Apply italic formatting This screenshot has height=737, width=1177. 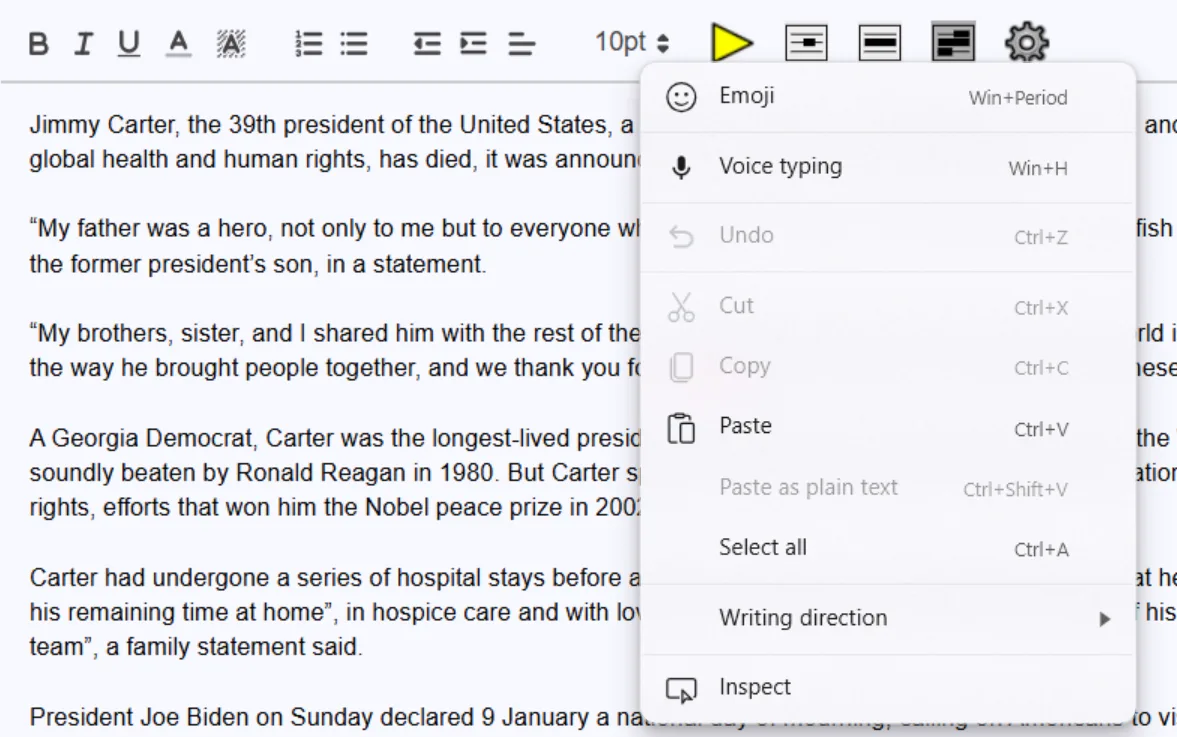pos(83,42)
